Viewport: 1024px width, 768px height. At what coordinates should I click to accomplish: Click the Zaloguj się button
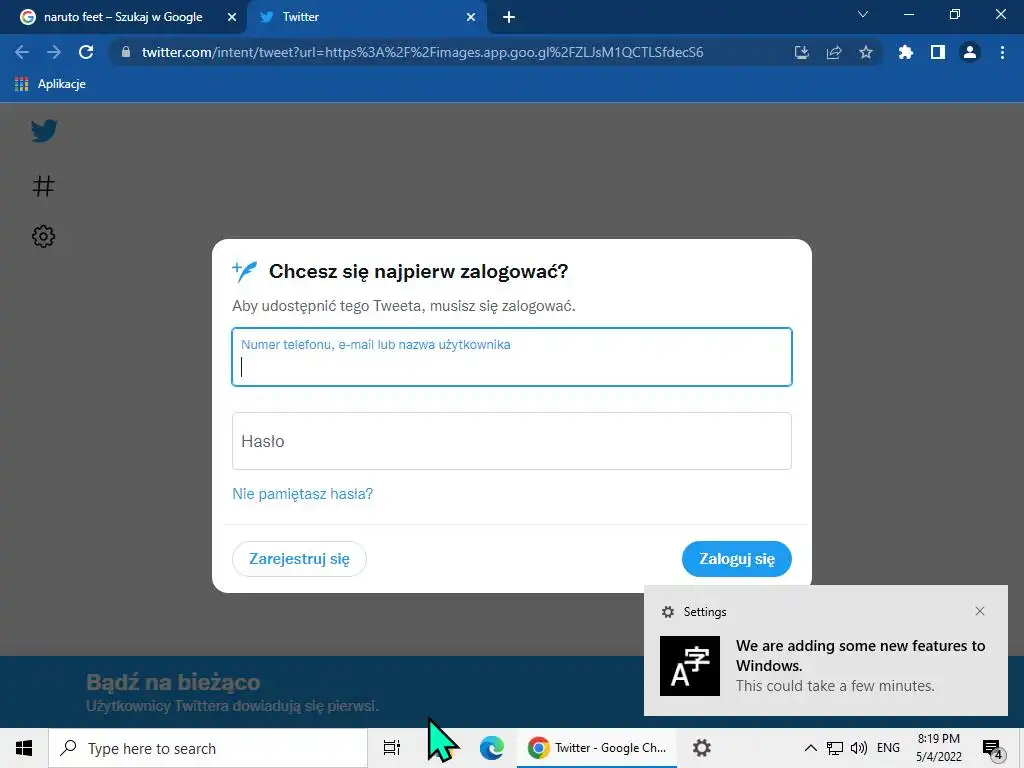(737, 559)
